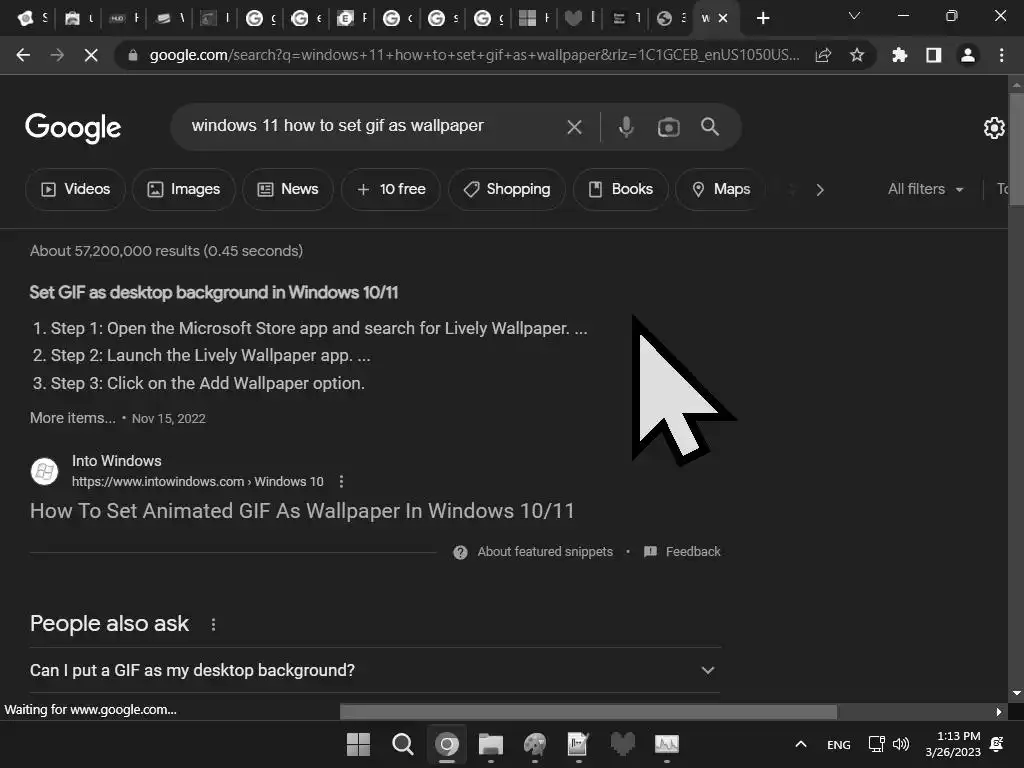Viewport: 1024px width, 768px height.
Task: Open the volume control in system tray
Action: (901, 744)
